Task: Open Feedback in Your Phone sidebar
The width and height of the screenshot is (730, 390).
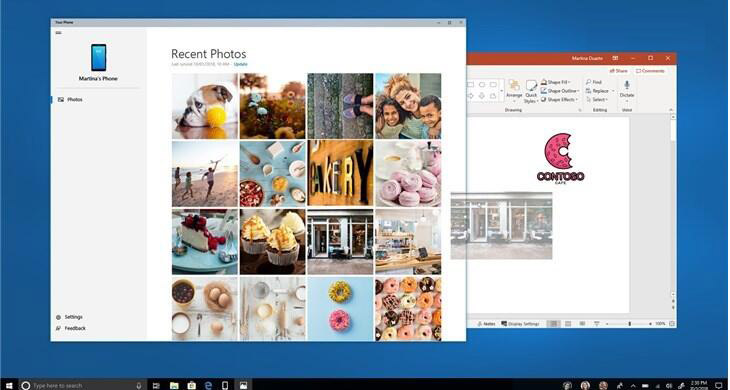Action: point(70,328)
